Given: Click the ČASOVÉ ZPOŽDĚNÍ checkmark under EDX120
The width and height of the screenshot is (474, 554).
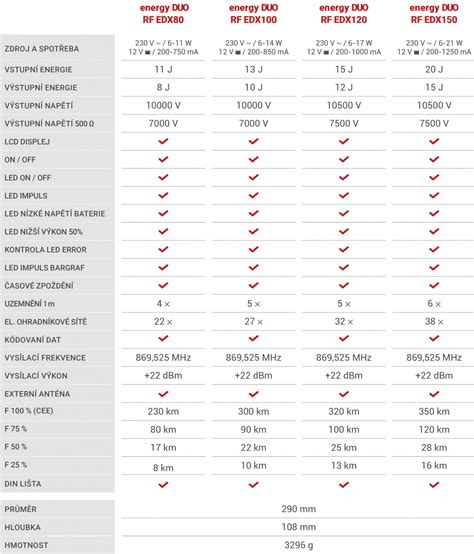Looking at the screenshot, I should [344, 285].
